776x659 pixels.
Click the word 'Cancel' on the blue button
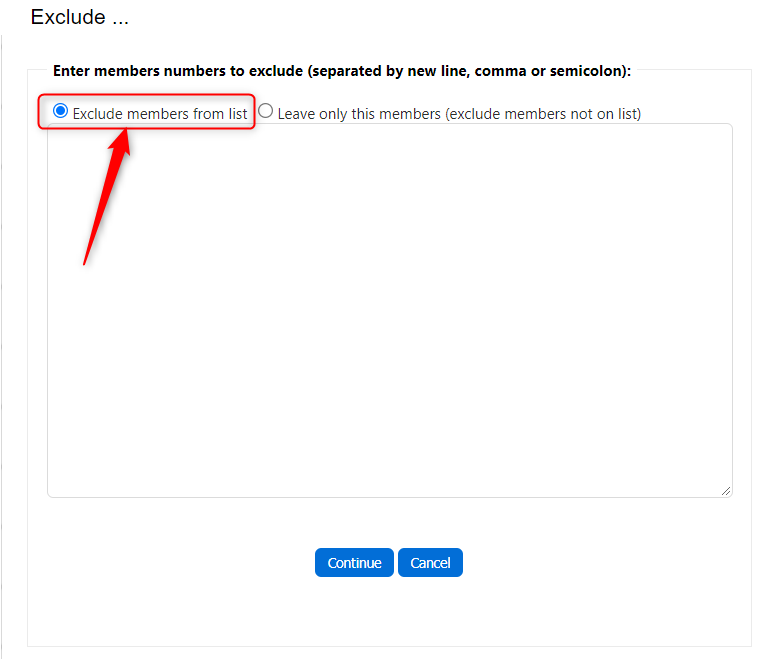click(430, 563)
